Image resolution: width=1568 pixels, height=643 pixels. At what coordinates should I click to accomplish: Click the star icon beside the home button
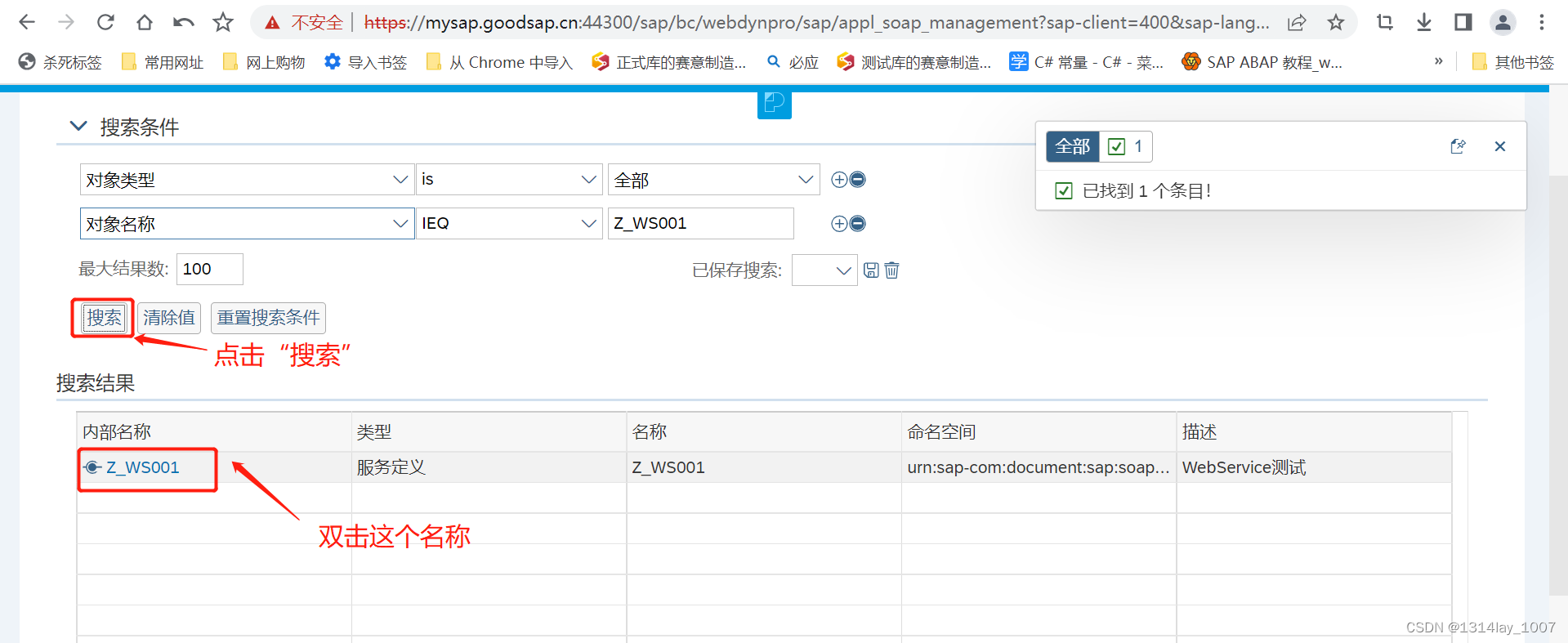click(x=223, y=22)
